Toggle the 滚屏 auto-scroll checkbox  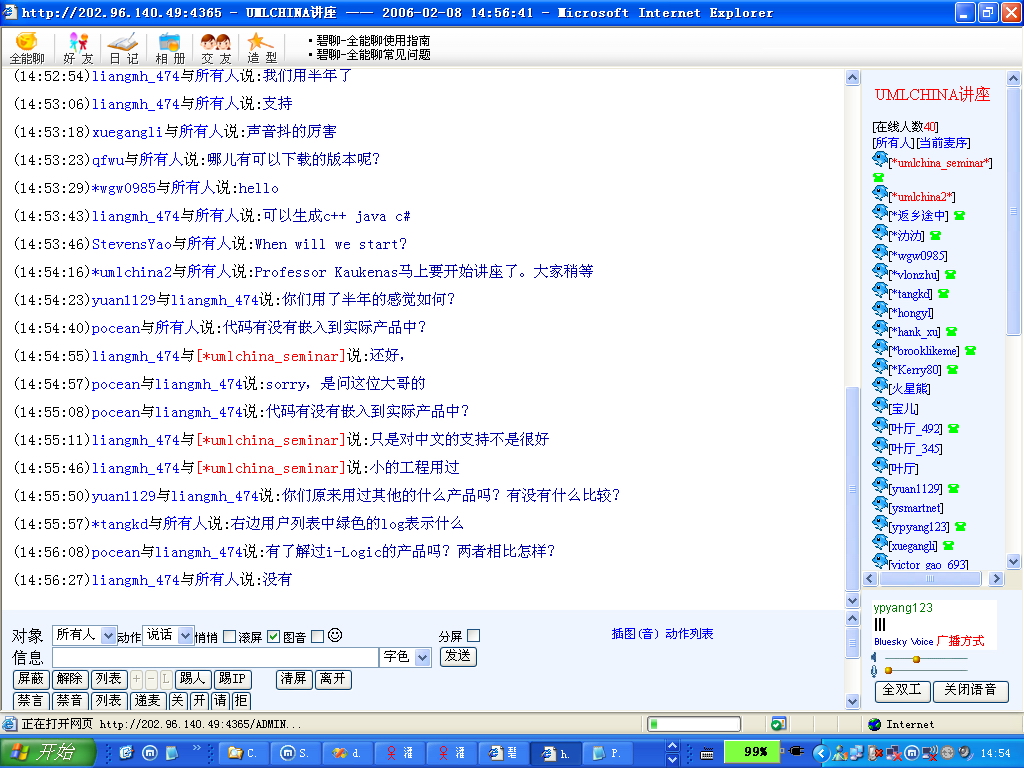pyautogui.click(x=274, y=636)
